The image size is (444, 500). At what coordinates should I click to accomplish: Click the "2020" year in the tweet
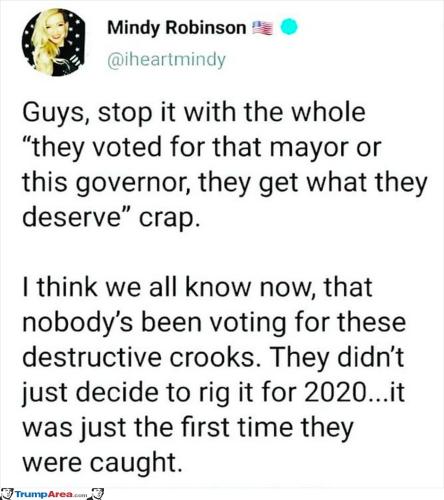point(334,392)
